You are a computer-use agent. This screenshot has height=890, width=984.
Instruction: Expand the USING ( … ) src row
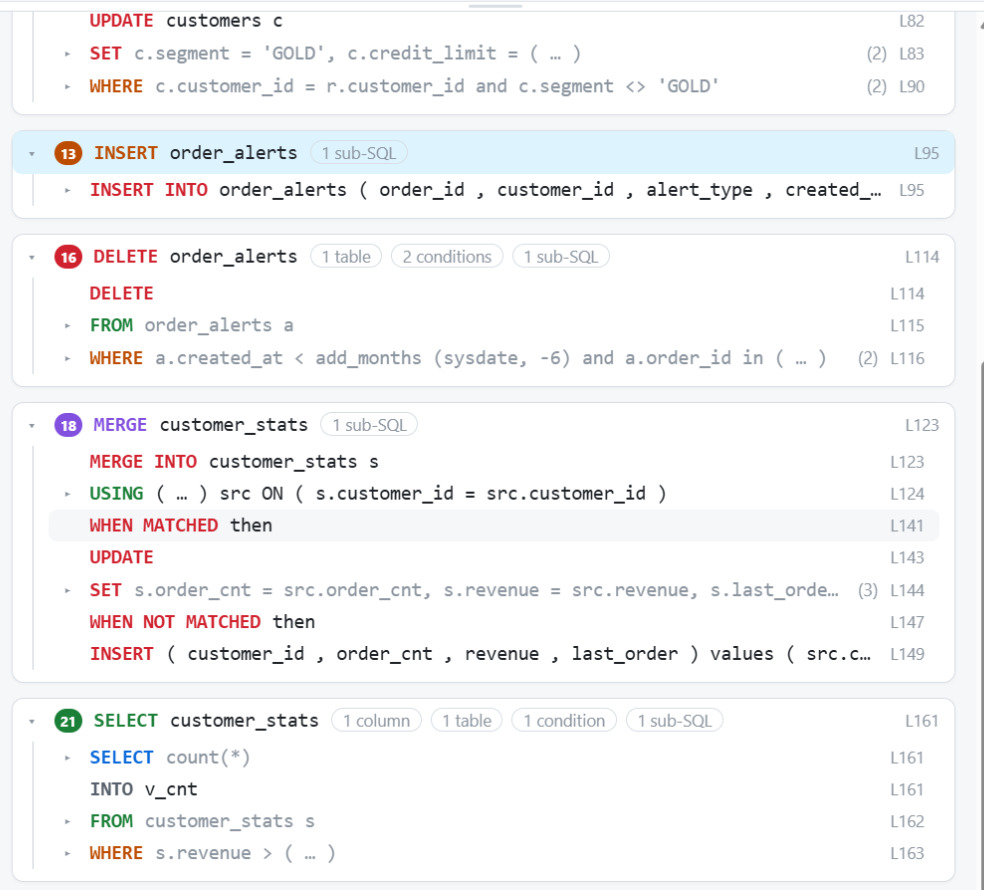pyautogui.click(x=67, y=494)
